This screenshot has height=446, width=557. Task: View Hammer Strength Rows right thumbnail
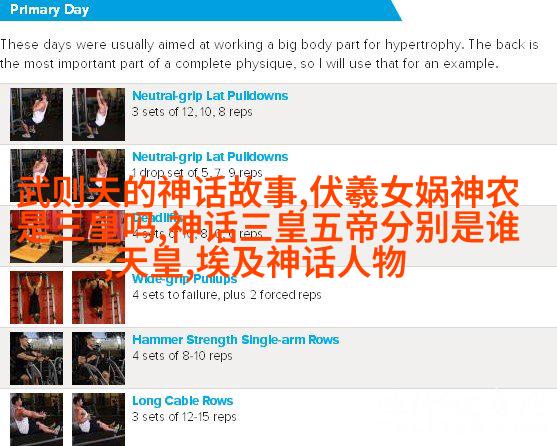point(98,359)
